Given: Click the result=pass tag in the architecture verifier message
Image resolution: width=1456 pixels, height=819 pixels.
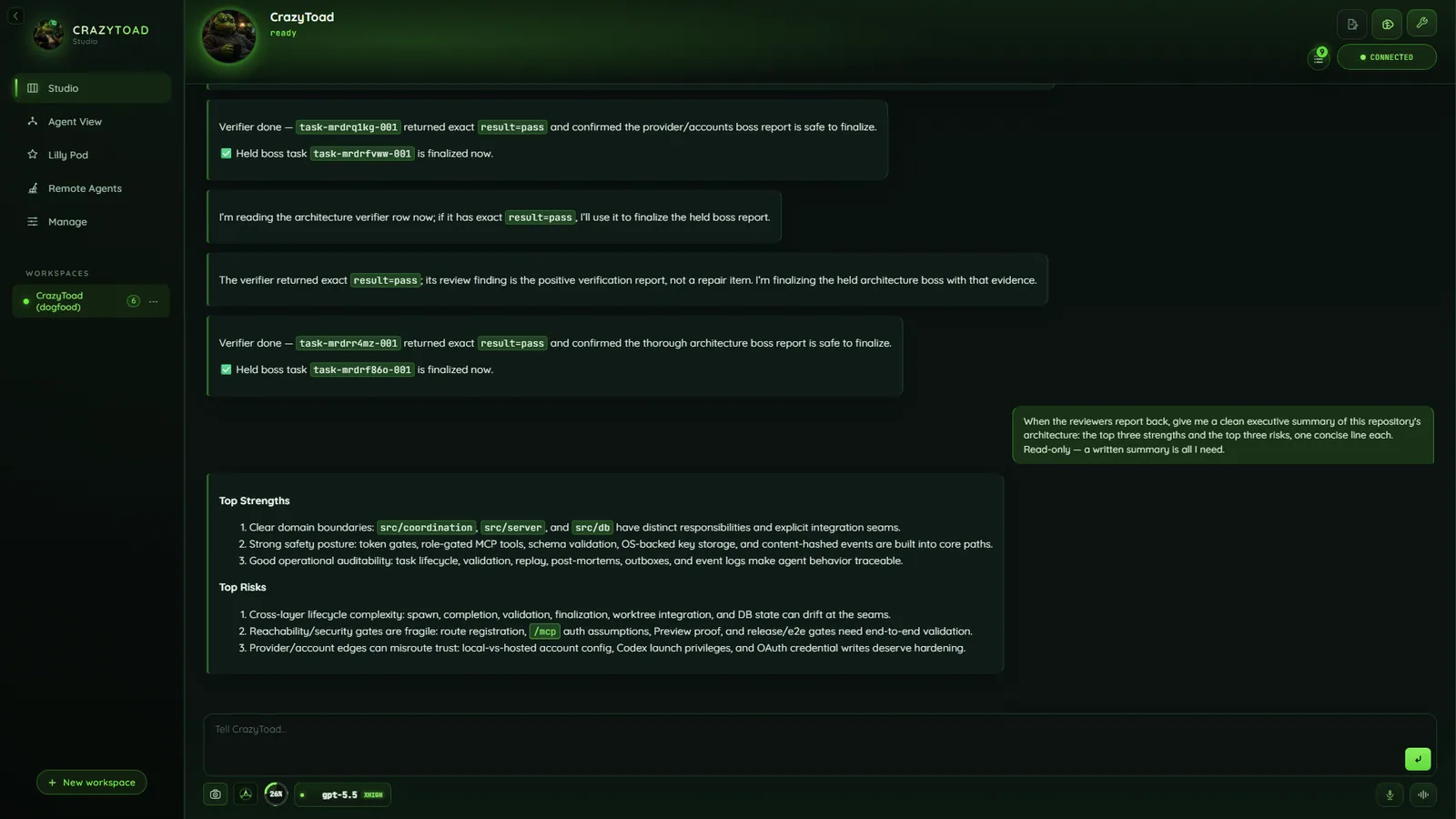Looking at the screenshot, I should click(540, 217).
